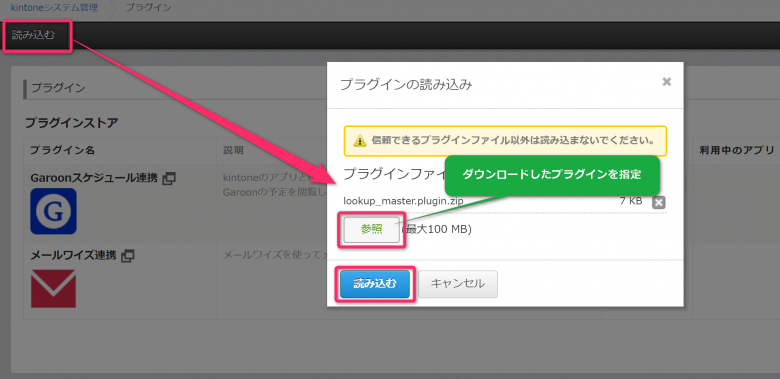Click the 利用中のアプリ column header

pos(737,150)
